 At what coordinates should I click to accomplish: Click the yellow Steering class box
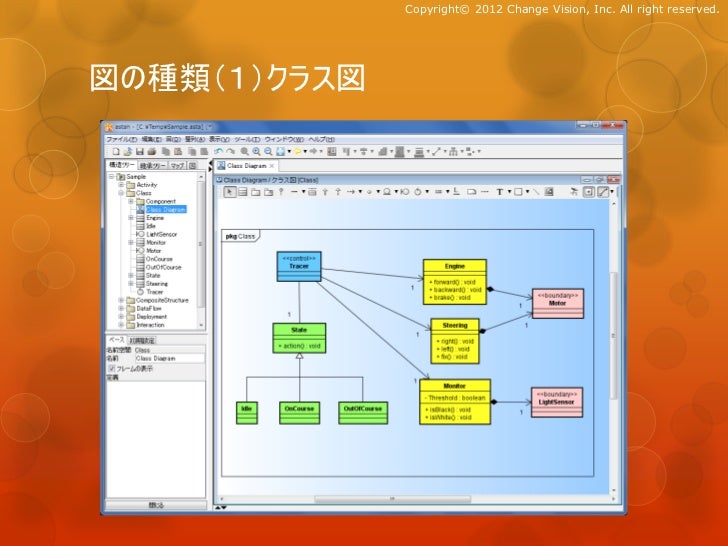[x=455, y=341]
